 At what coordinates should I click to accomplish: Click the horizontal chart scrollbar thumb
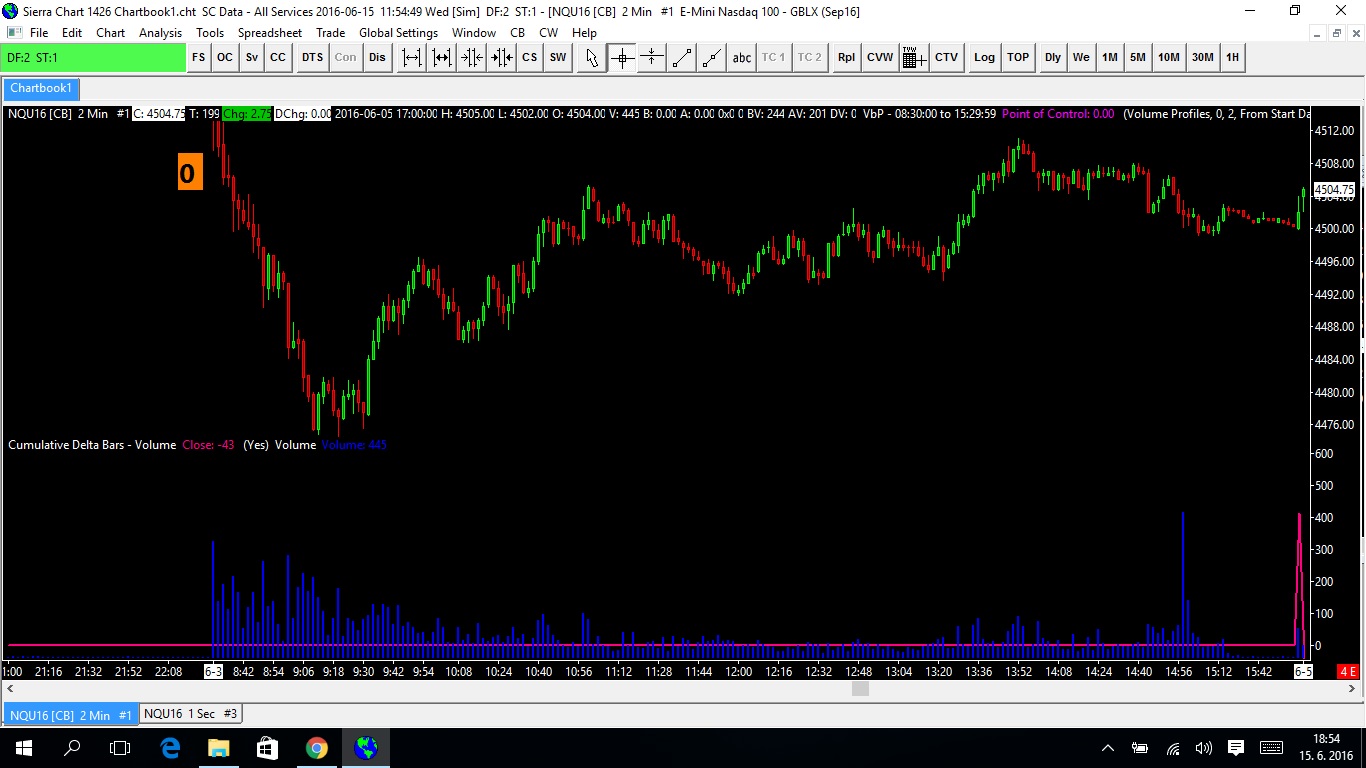[x=860, y=689]
